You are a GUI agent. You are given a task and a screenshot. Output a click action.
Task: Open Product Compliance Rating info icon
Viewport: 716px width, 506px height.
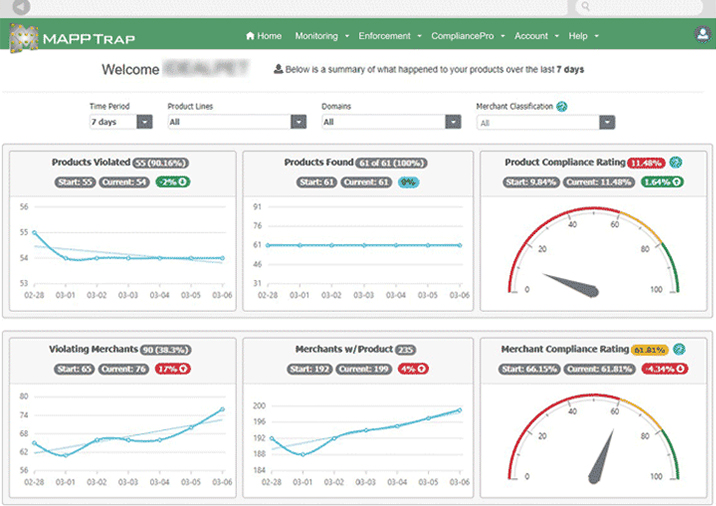coord(676,162)
